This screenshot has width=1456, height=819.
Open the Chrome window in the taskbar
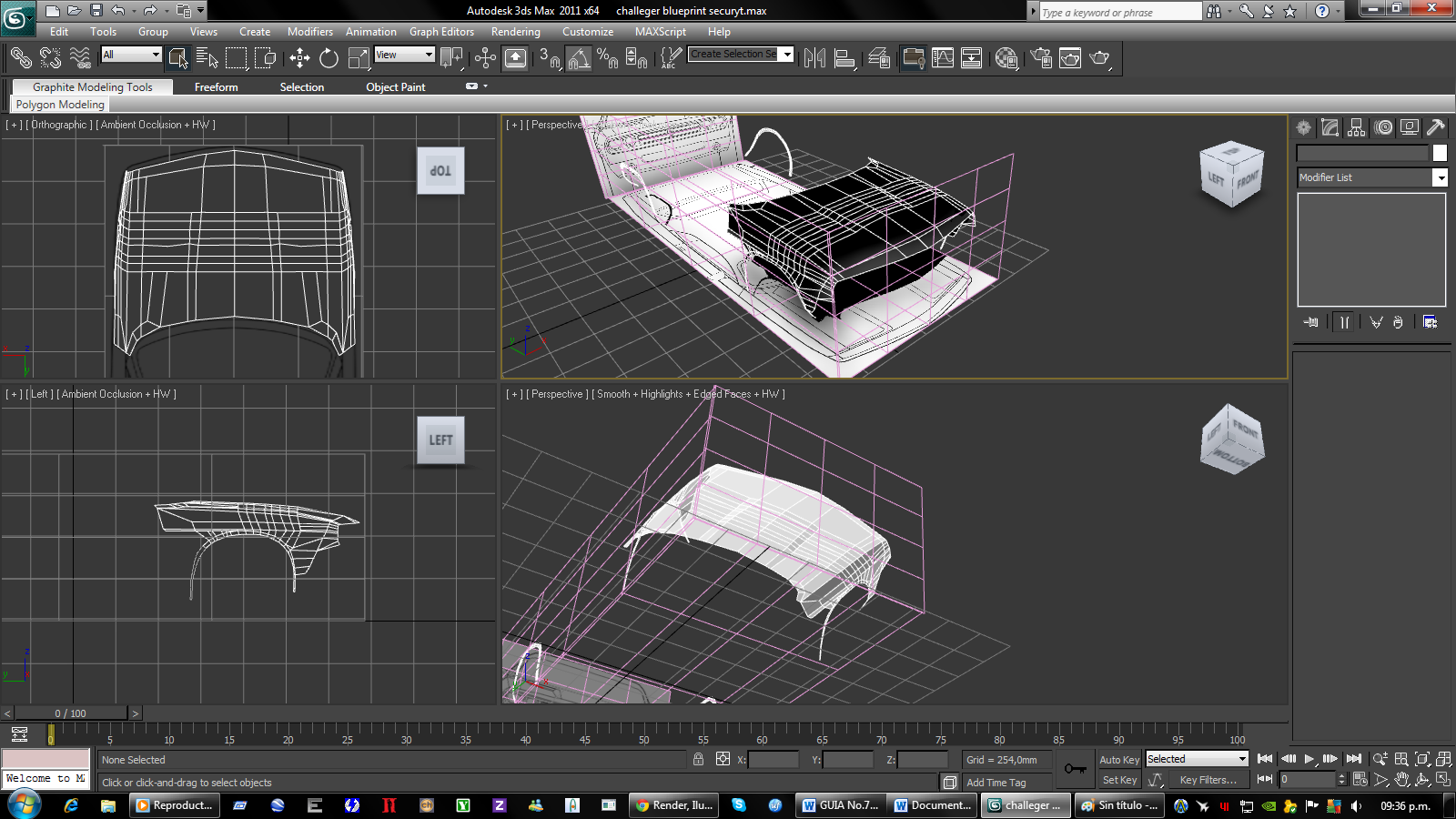(674, 805)
